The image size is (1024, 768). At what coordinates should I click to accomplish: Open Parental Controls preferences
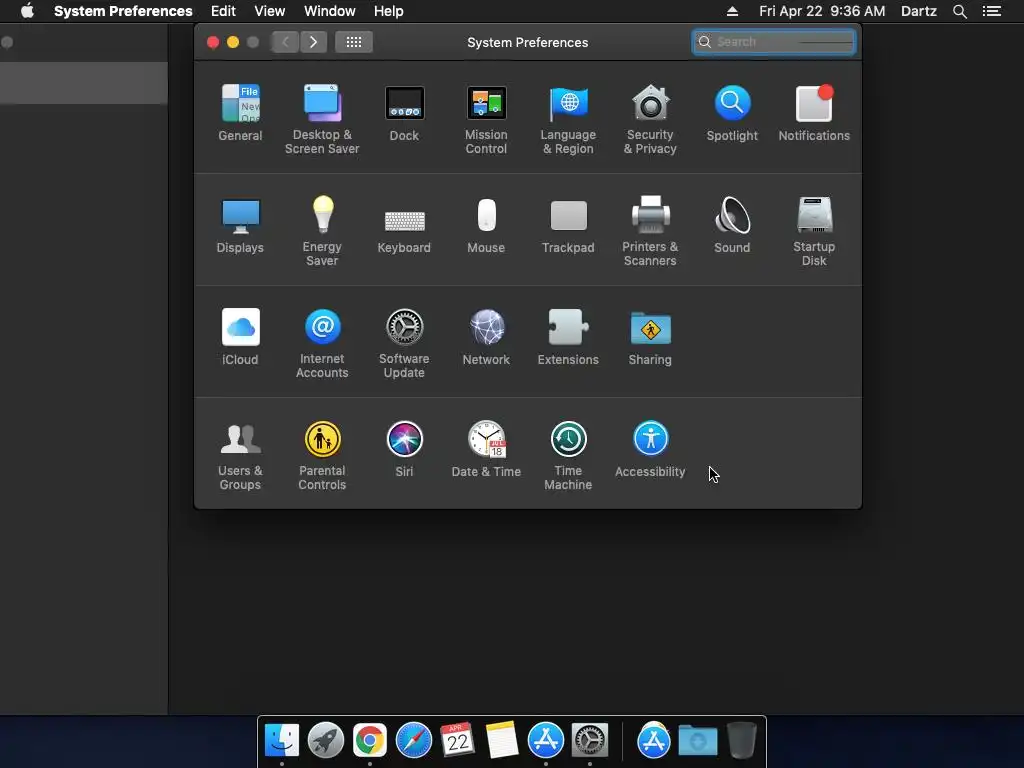point(322,455)
